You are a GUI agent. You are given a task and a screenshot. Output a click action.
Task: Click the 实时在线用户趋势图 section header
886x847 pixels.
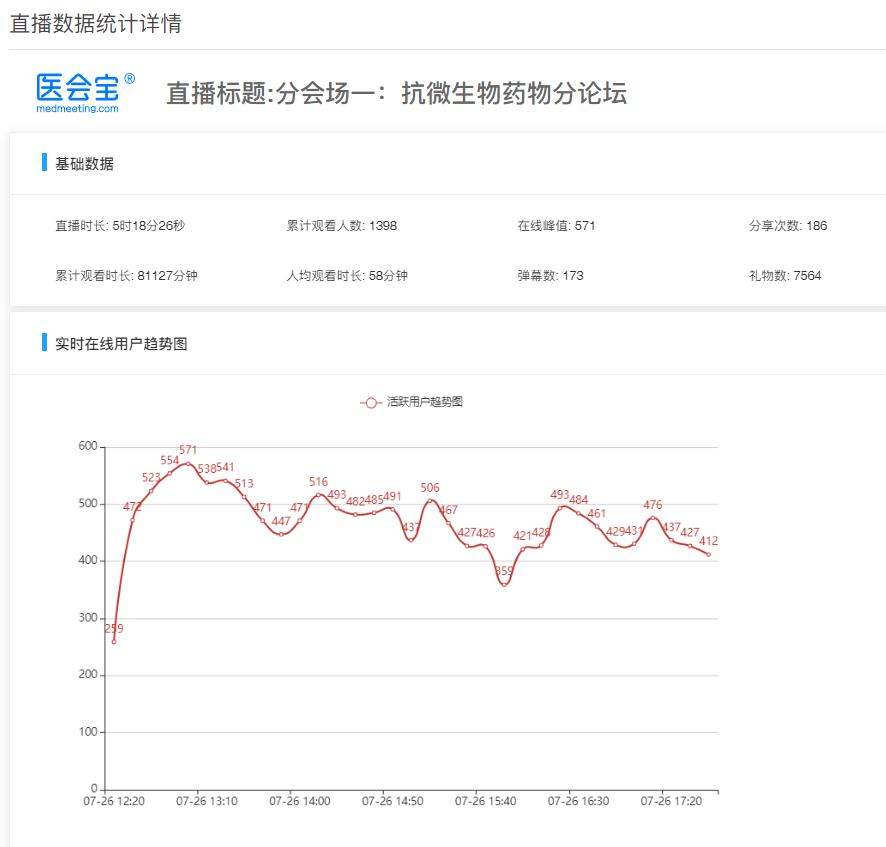[121, 344]
